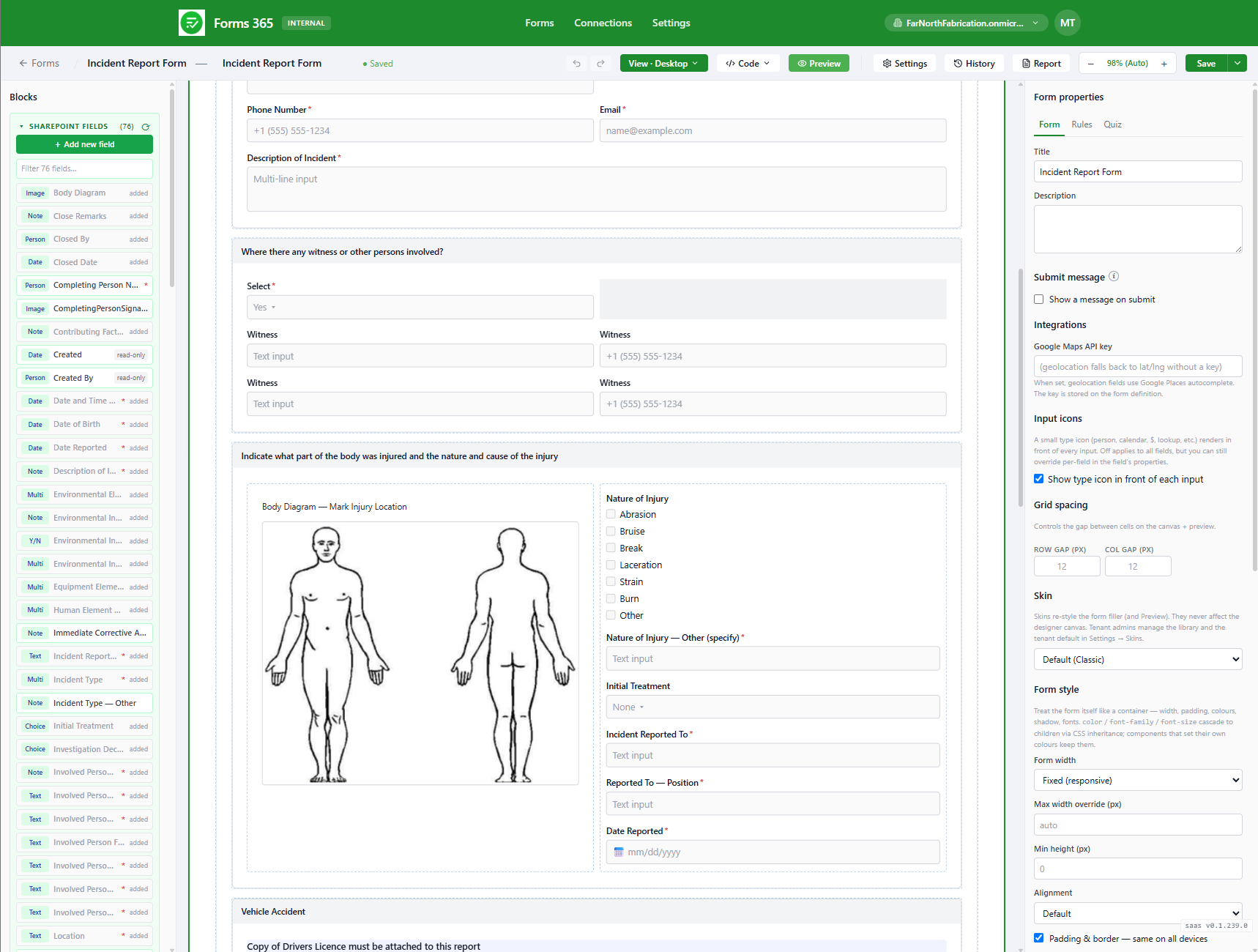Click the undo arrow icon
Image resolution: width=1258 pixels, height=952 pixels.
tap(576, 64)
